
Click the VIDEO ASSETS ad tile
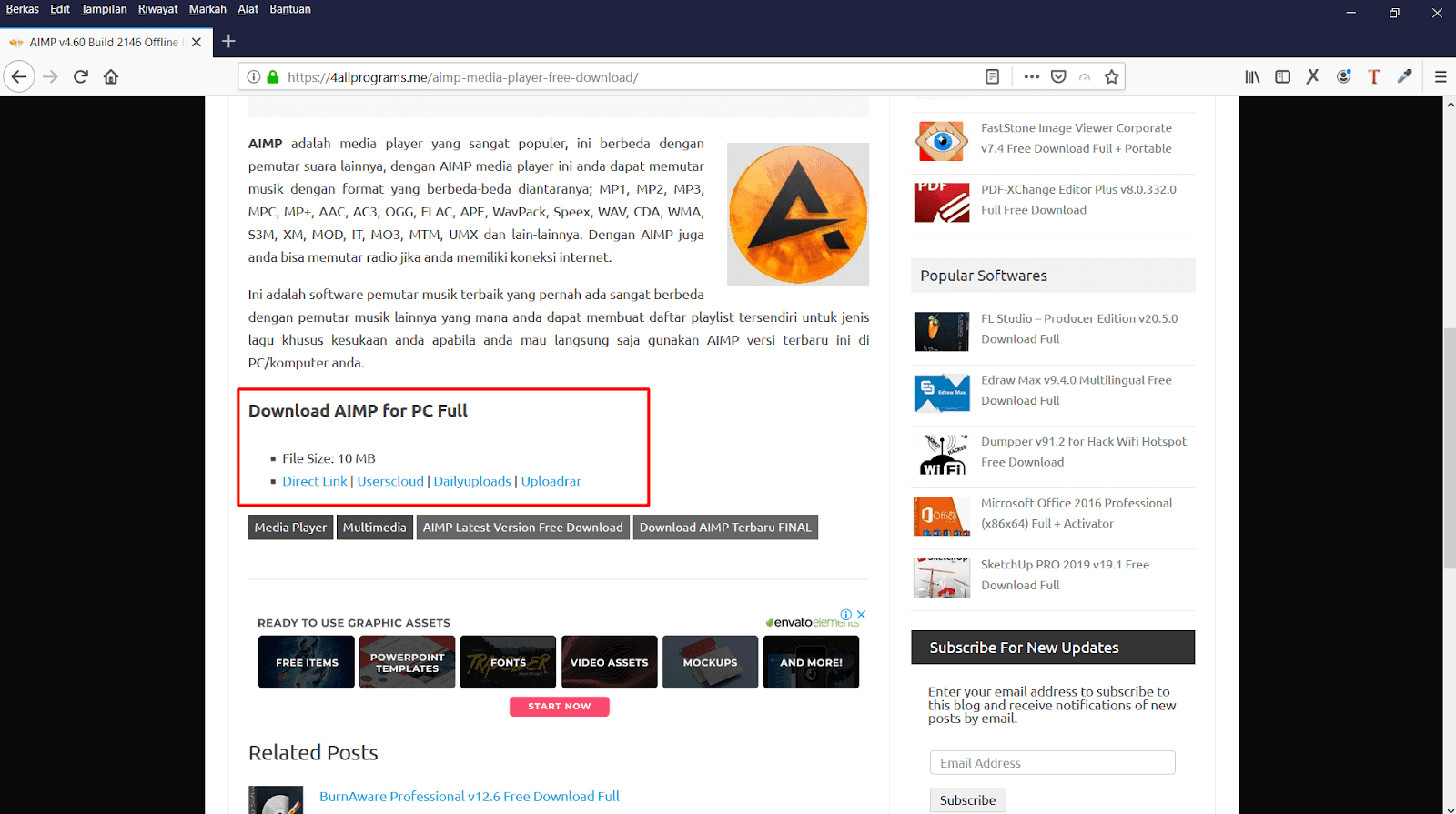pyautogui.click(x=610, y=662)
